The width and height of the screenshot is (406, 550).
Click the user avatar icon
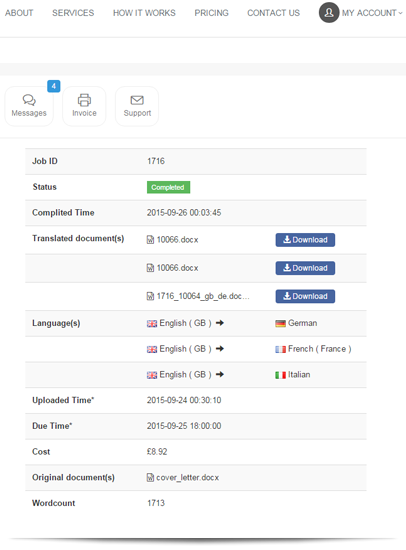click(x=329, y=13)
